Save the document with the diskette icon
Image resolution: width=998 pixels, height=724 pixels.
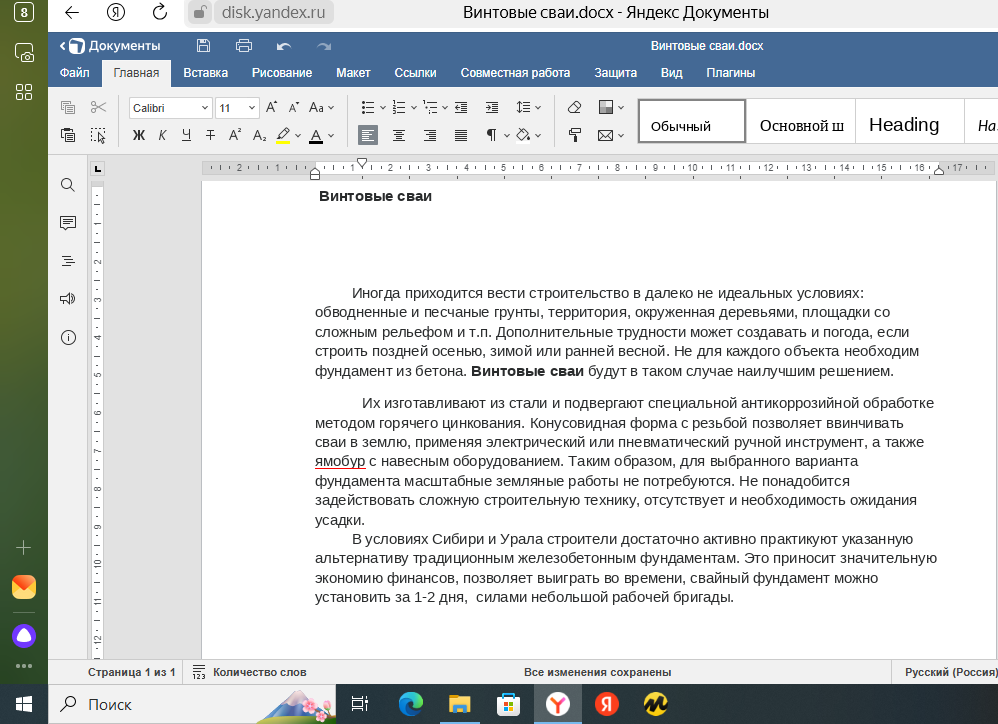pyautogui.click(x=203, y=46)
